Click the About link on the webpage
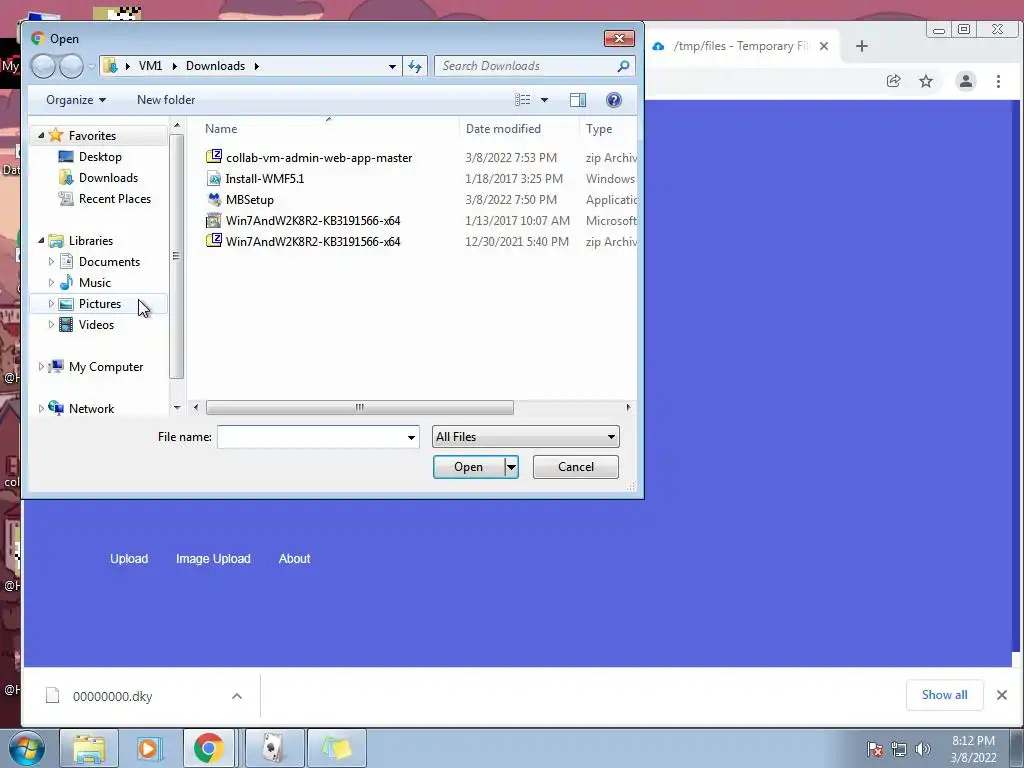Viewport: 1024px width, 768px height. click(x=295, y=558)
